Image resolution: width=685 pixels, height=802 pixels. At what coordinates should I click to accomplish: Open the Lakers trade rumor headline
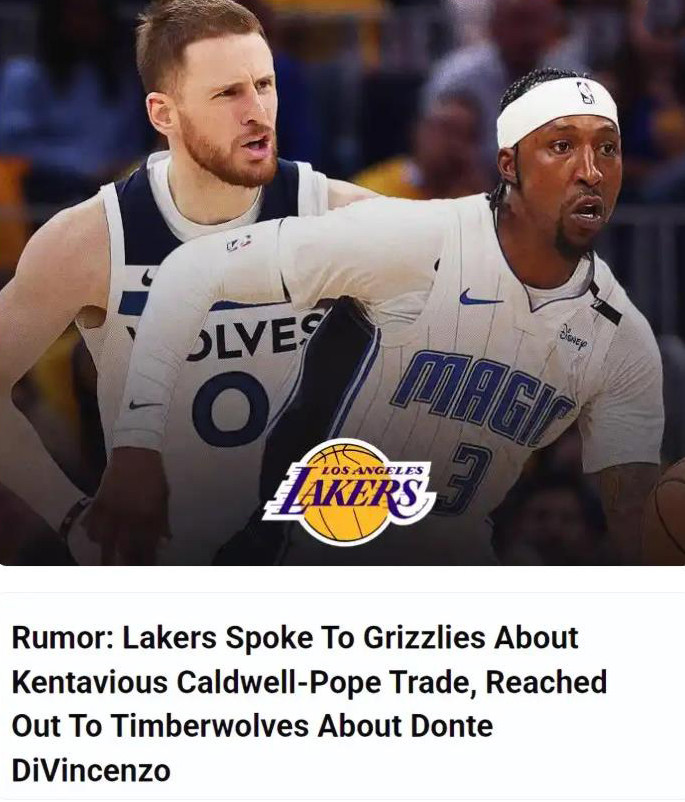309,704
